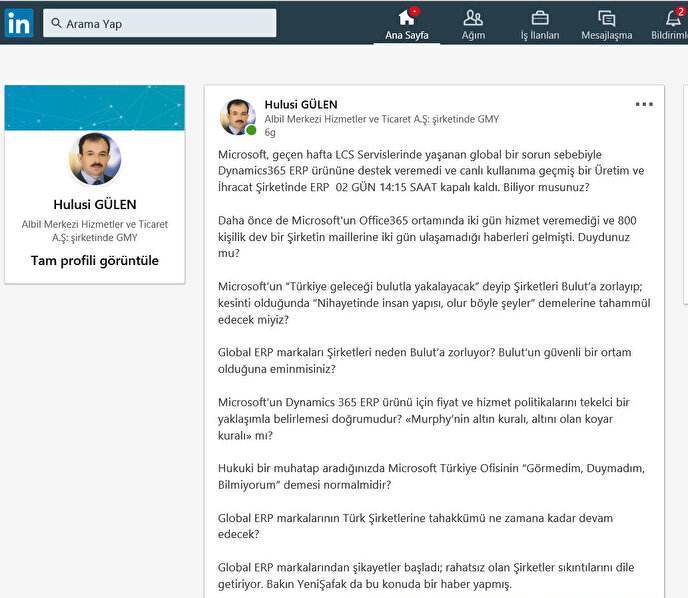Click paragraph starting 'Microsoft, geçen hafta LCS'
The height and width of the screenshot is (598, 688).
(x=431, y=171)
